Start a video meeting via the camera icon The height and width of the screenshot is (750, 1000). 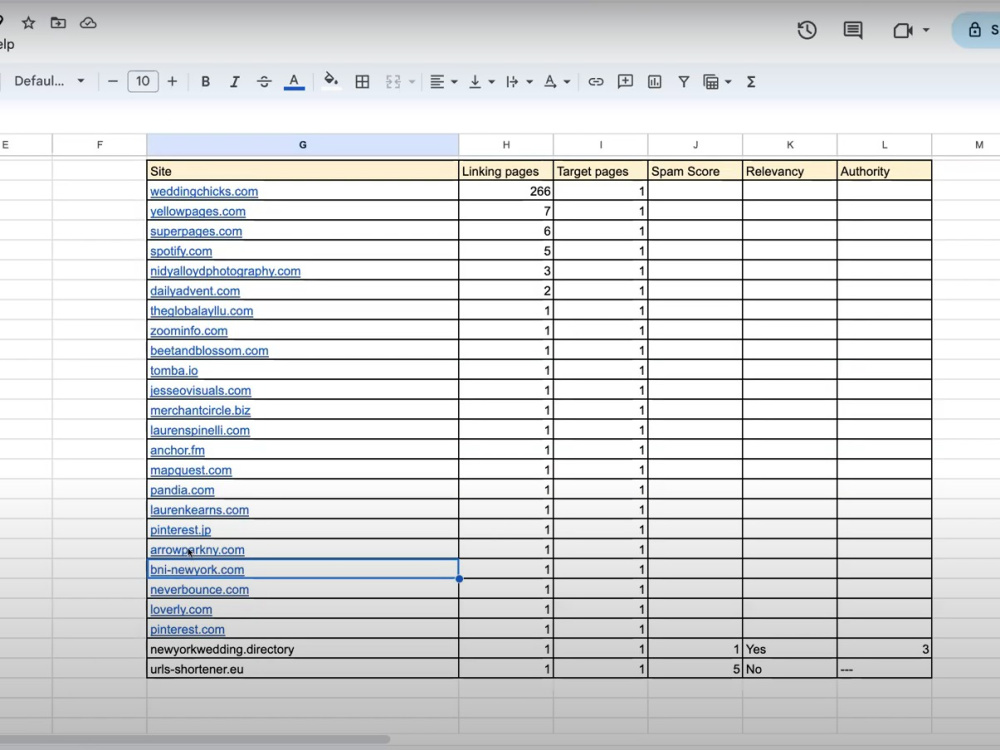pyautogui.click(x=902, y=30)
